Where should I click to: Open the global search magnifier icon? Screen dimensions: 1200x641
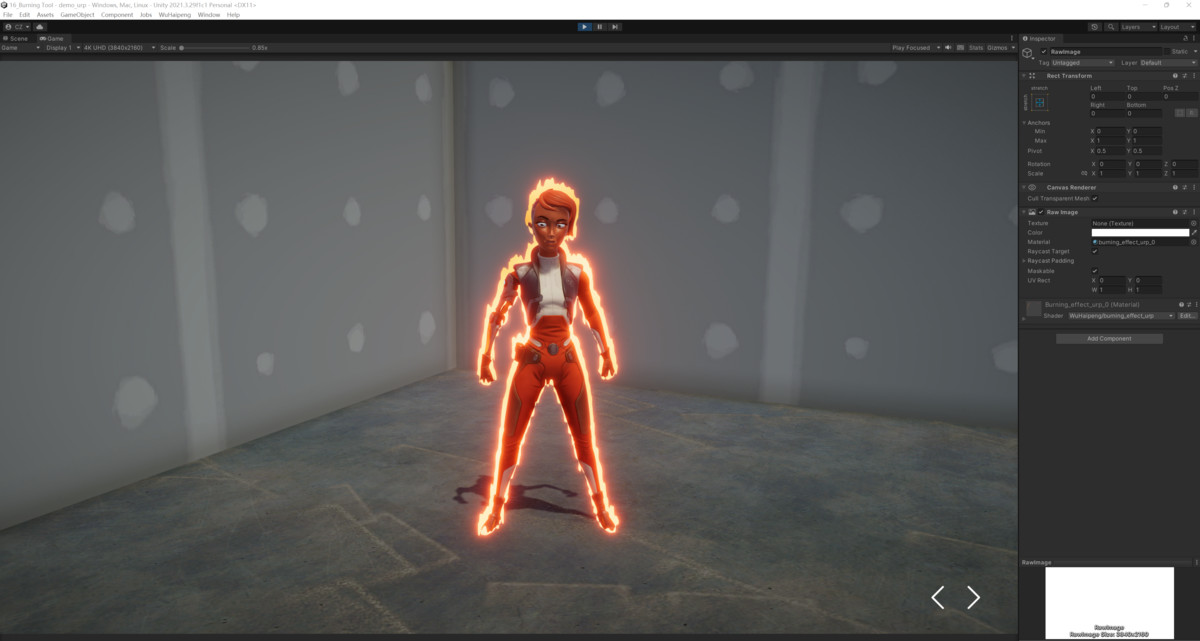[x=1111, y=27]
